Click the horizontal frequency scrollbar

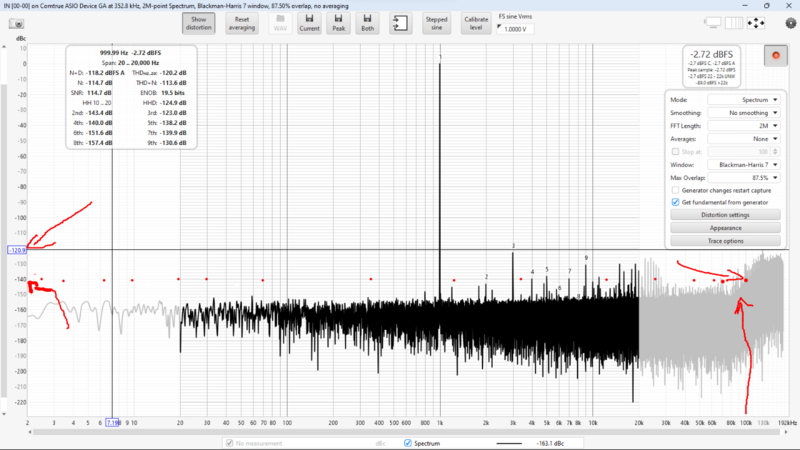(400, 432)
